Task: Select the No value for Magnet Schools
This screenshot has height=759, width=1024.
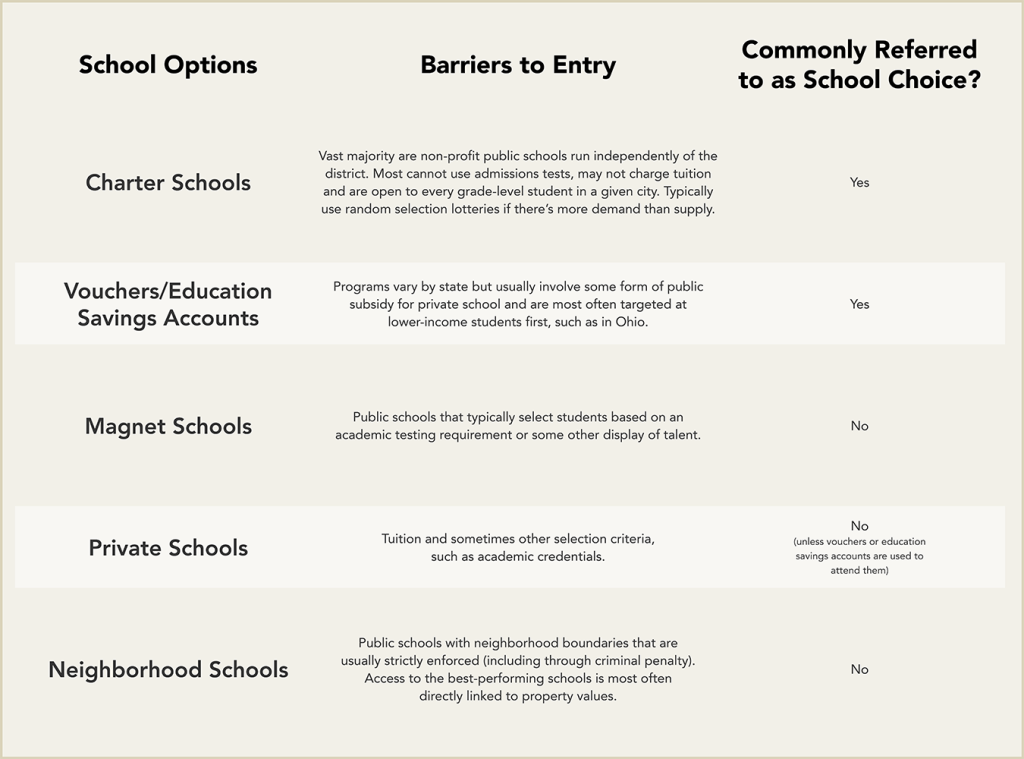Action: pyautogui.click(x=859, y=426)
